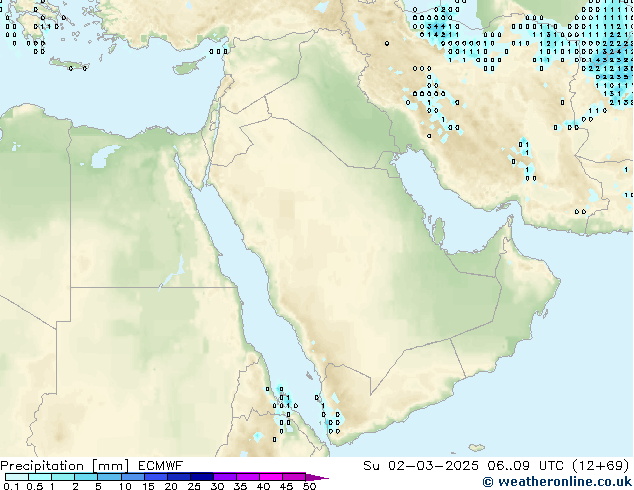Image resolution: width=634 pixels, height=490 pixels.
Task: Click the '06..09 UTC' time text
Action: pyautogui.click(x=525, y=466)
